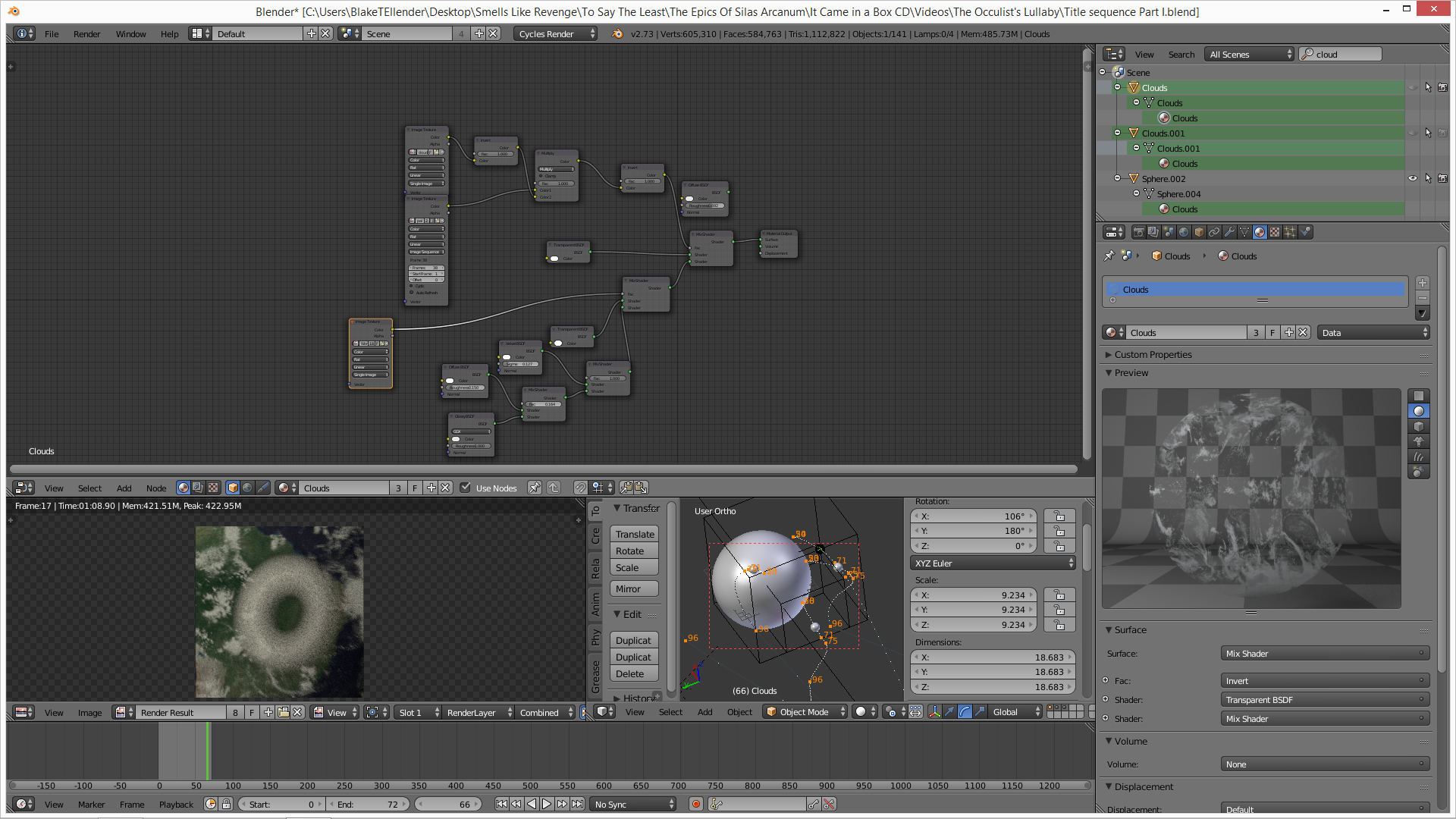Select the rotate manipulator arc icon
Image resolution: width=1456 pixels, height=819 pixels.
pyautogui.click(x=965, y=711)
